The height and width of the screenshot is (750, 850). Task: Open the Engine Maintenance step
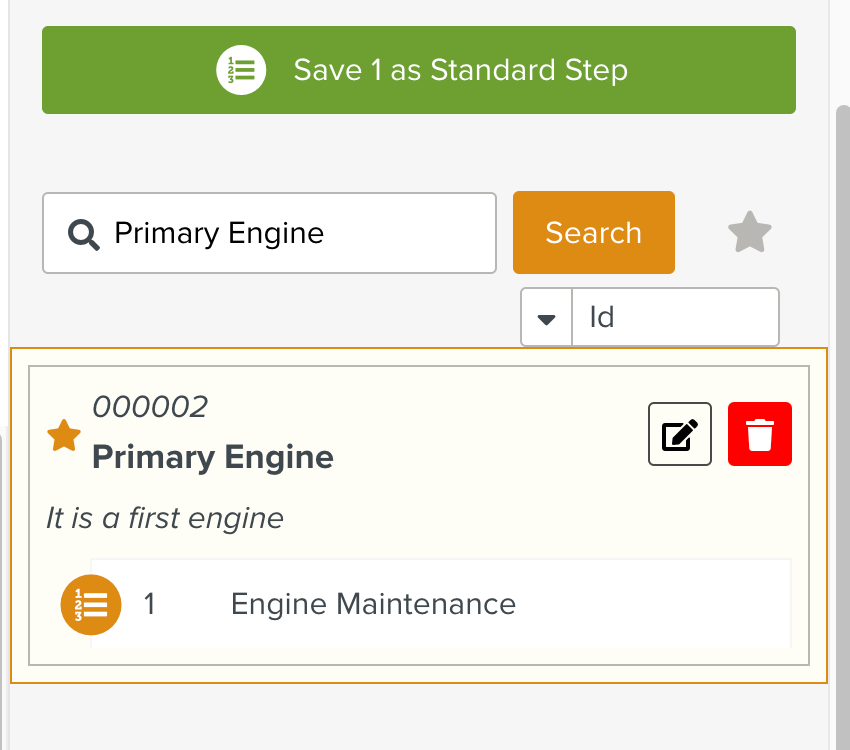(373, 605)
